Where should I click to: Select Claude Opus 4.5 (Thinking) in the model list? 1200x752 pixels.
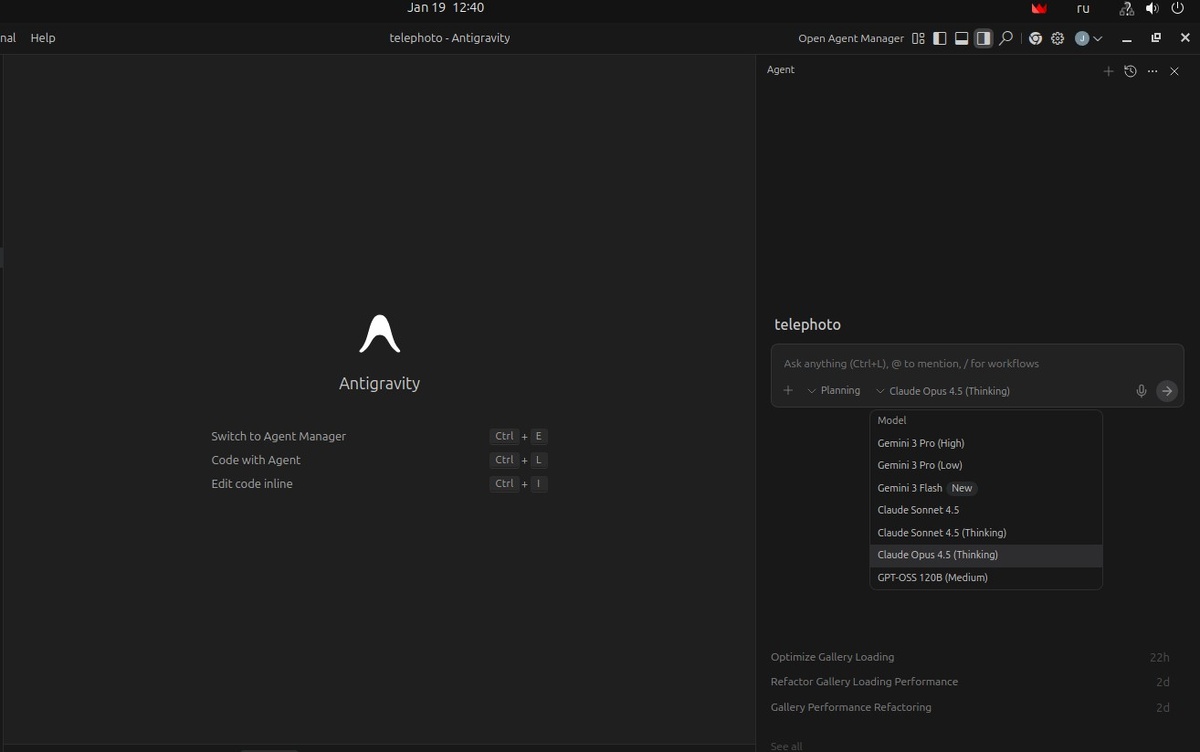[x=986, y=555]
